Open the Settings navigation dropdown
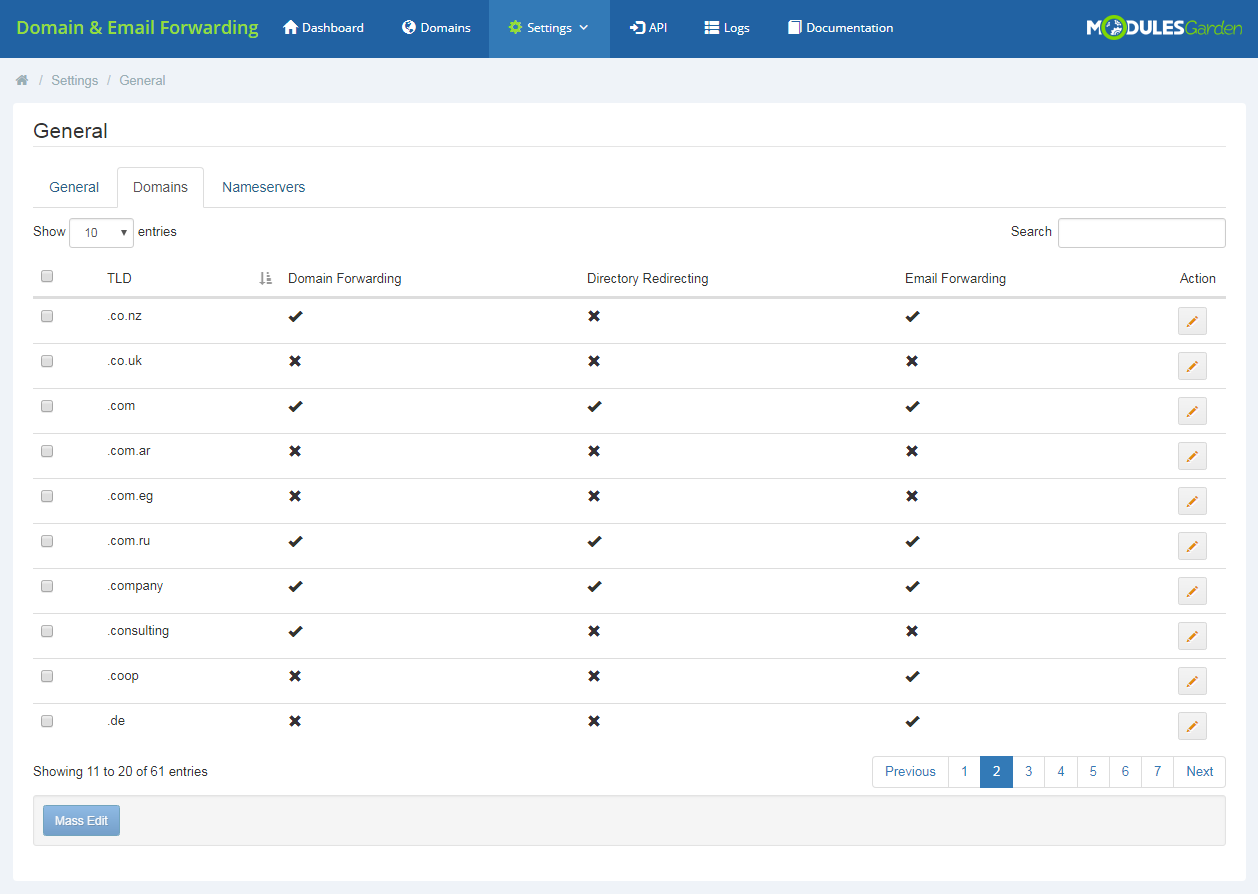 tap(548, 27)
